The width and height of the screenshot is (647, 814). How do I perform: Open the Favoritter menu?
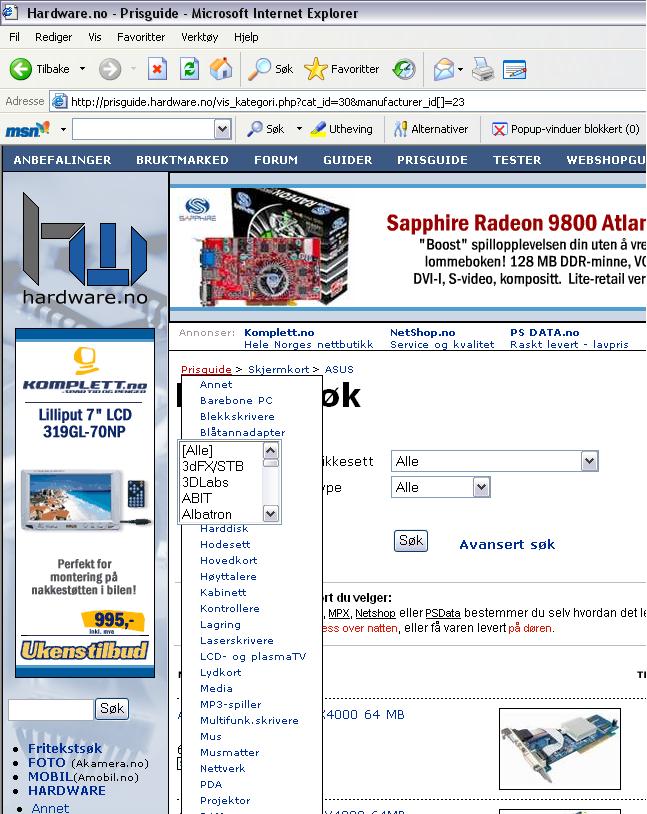click(x=141, y=37)
